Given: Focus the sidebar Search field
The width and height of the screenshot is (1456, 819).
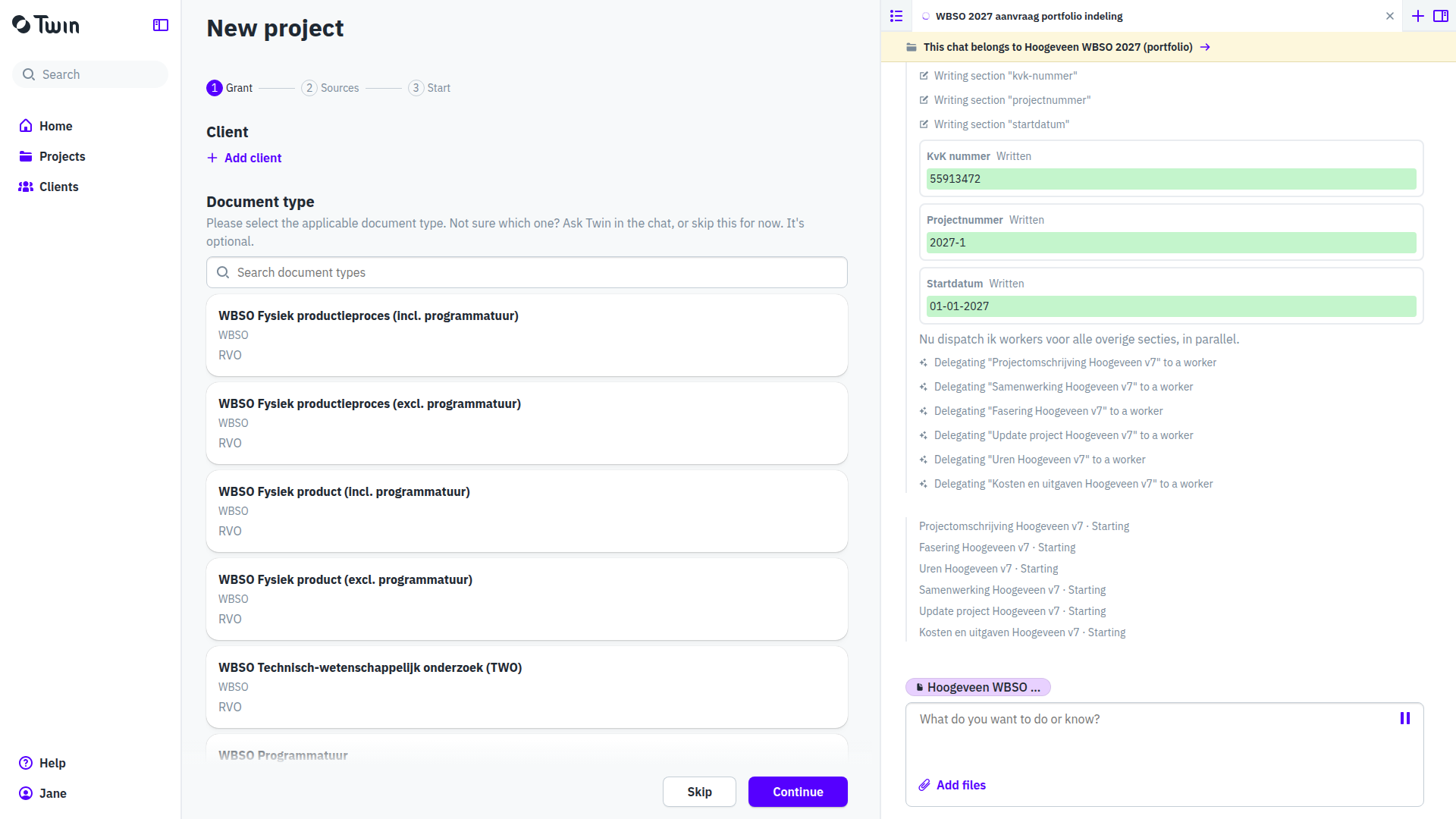Looking at the screenshot, I should tap(90, 74).
